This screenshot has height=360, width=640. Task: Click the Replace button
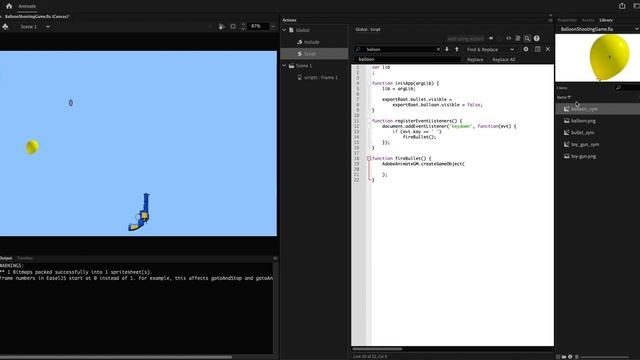coord(475,60)
